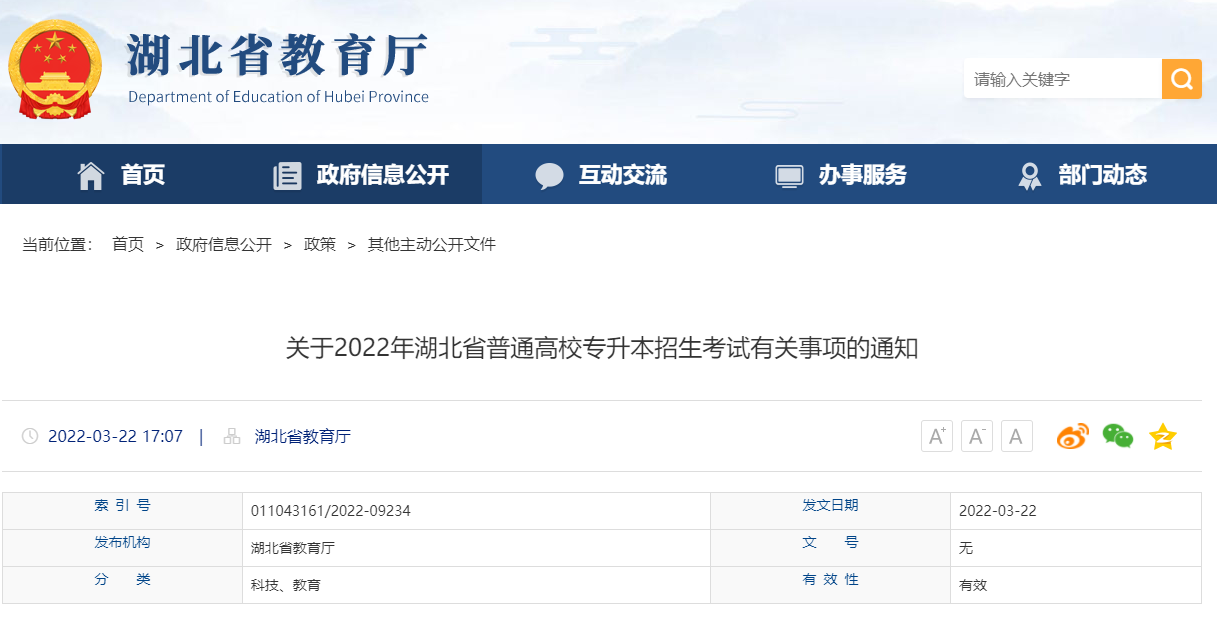
Task: Navigate to 政策 in the breadcrumb
Action: 320,244
